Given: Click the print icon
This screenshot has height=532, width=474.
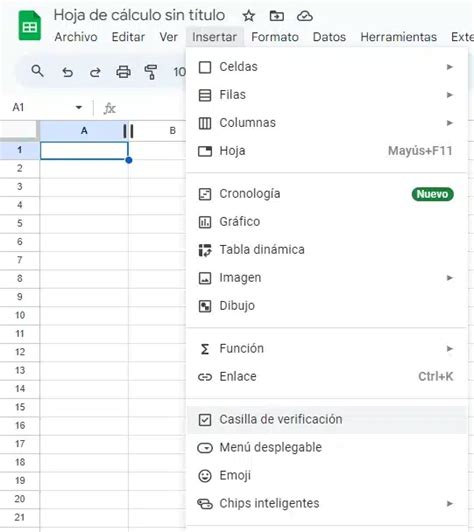Looking at the screenshot, I should coord(123,72).
